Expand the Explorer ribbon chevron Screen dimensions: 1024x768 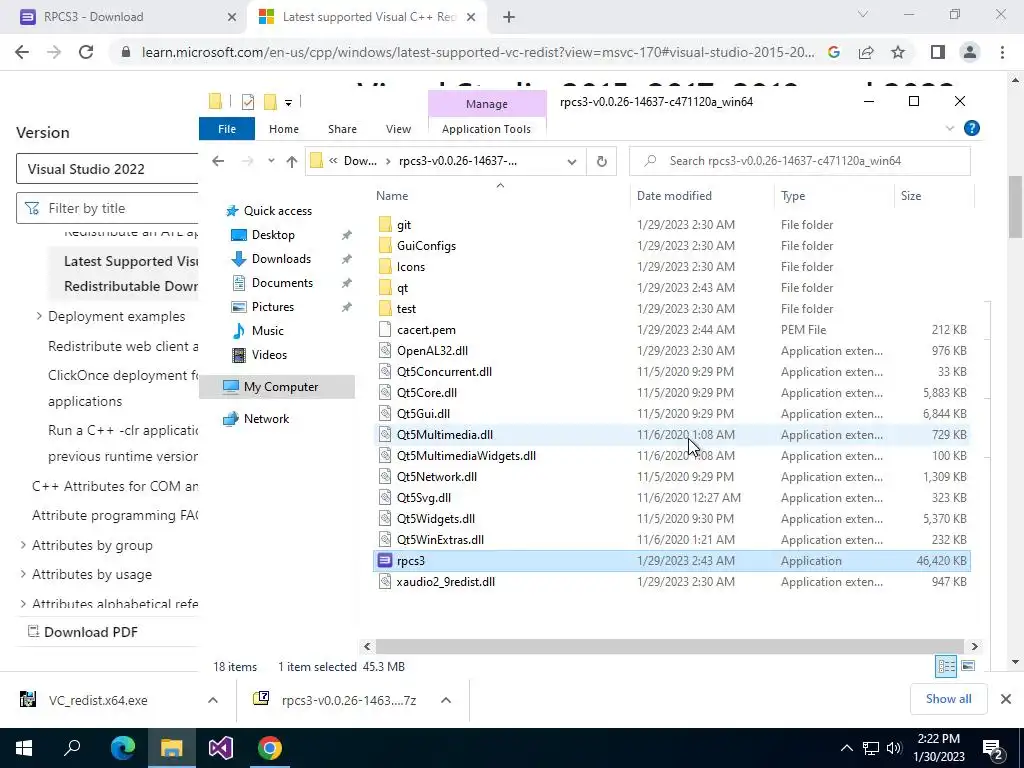click(950, 129)
